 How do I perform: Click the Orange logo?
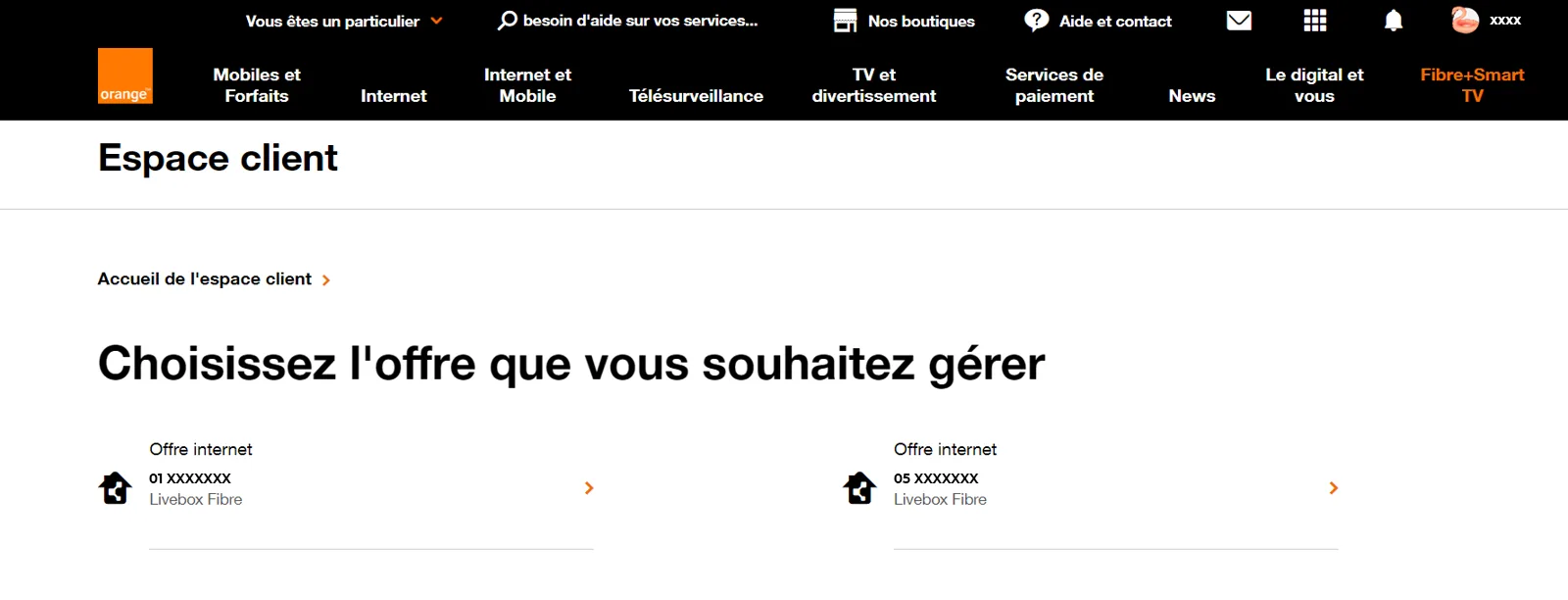(125, 75)
